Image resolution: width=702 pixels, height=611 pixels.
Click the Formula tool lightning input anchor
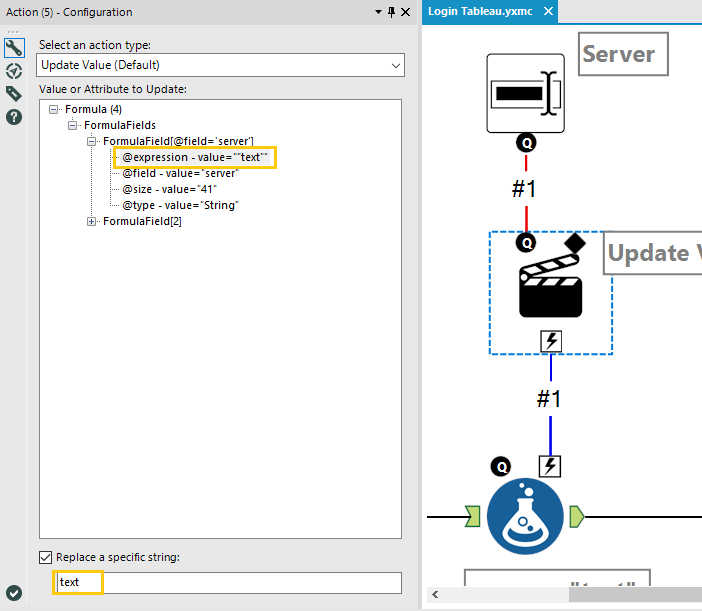[550, 467]
